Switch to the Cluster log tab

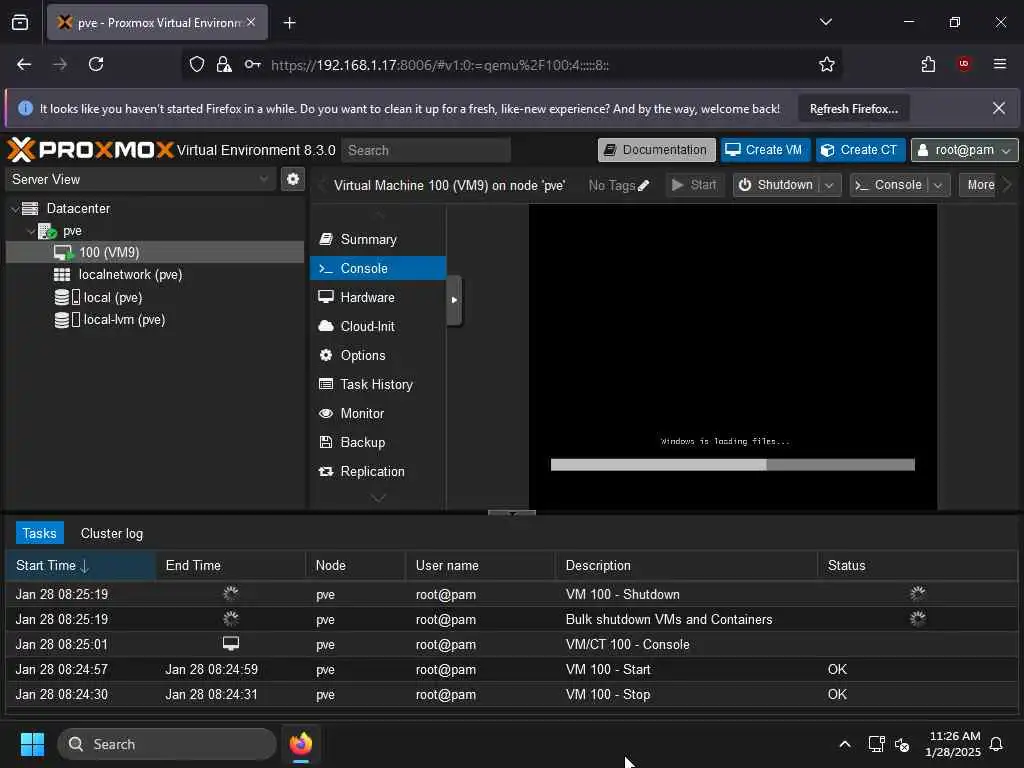[x=112, y=533]
